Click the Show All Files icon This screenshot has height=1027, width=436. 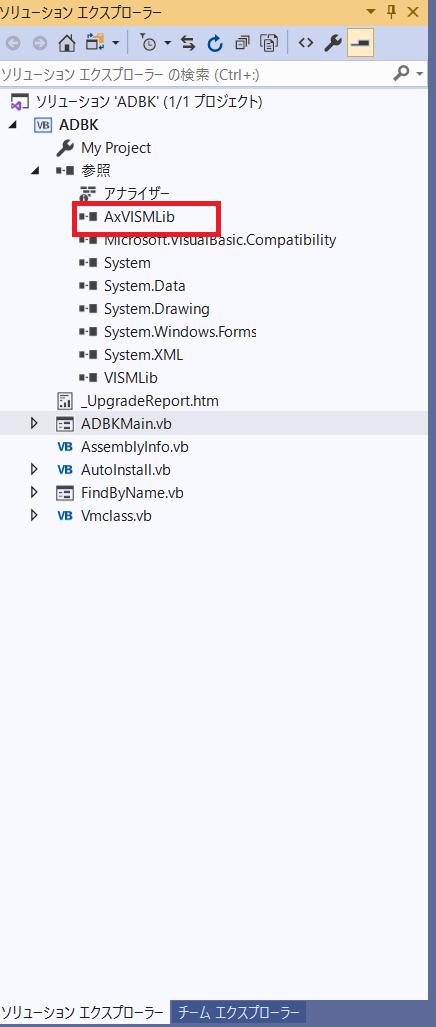click(269, 43)
